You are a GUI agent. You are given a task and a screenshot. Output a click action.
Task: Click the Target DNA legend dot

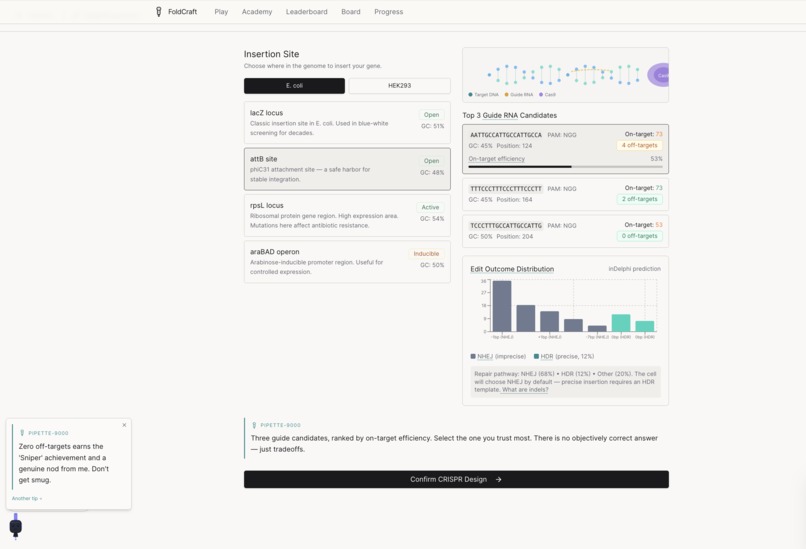point(470,95)
